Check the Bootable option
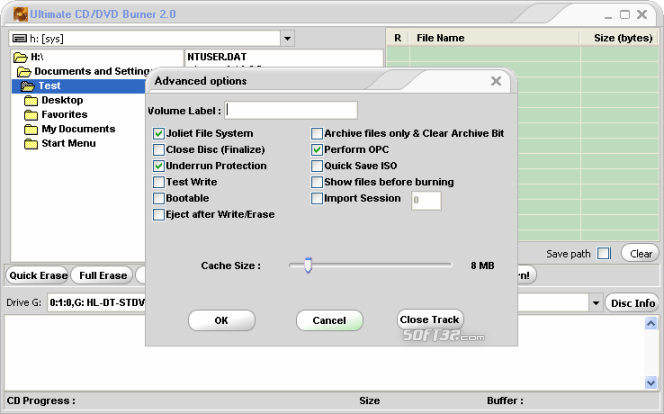Screen dimensions: 664x414 pyautogui.click(x=159, y=198)
